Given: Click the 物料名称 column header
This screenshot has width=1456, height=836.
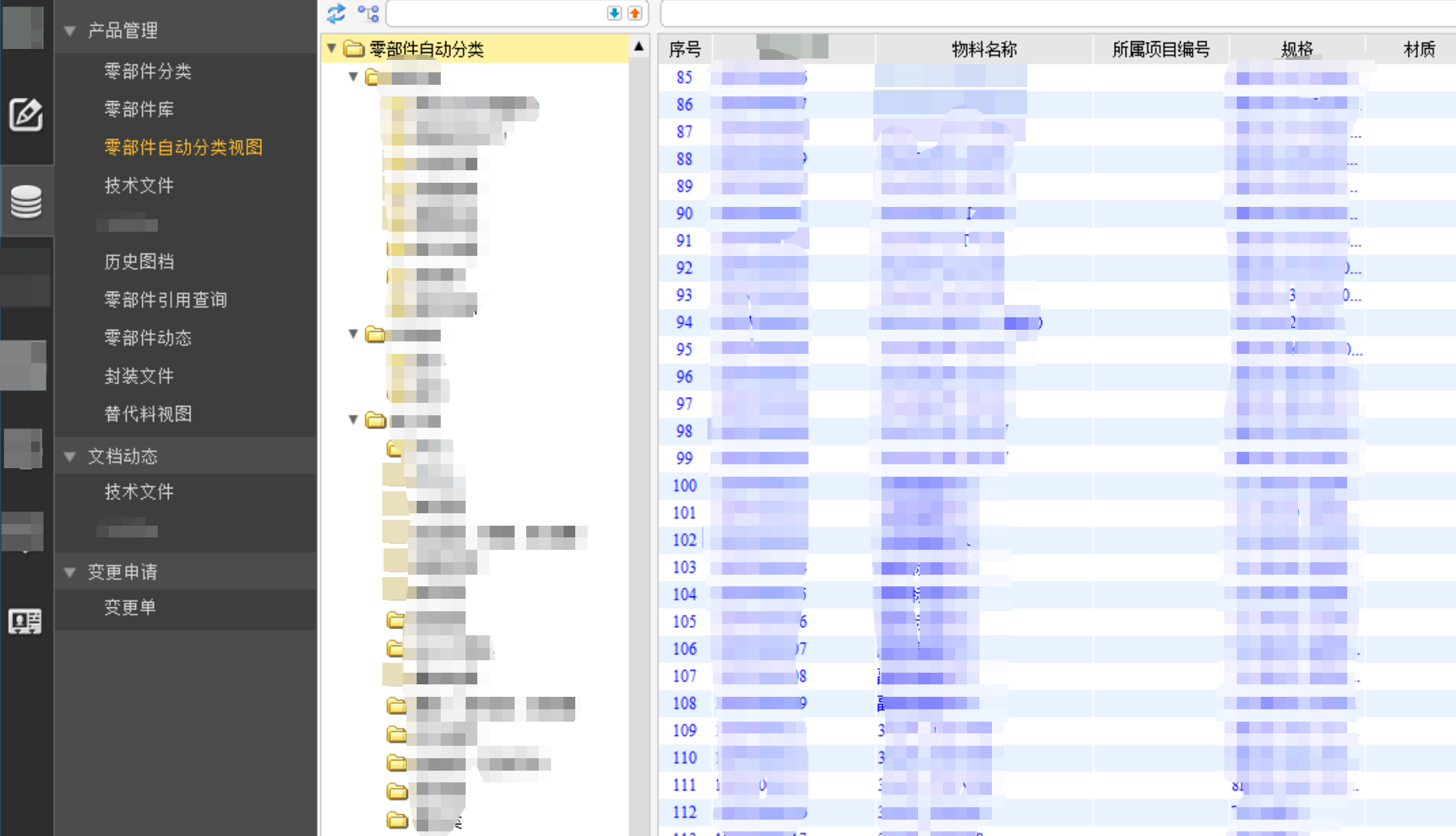Looking at the screenshot, I should tap(983, 49).
